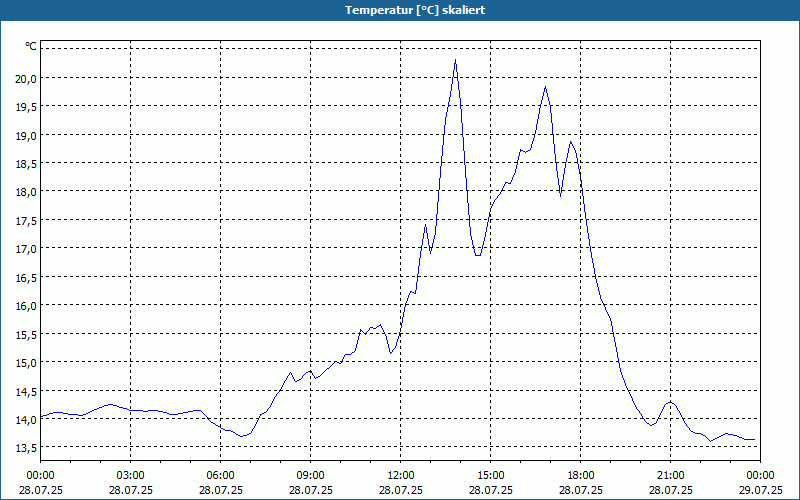Screen dimensions: 800x500
Task: Select the 17,0 y-axis label
Action: tap(28, 248)
